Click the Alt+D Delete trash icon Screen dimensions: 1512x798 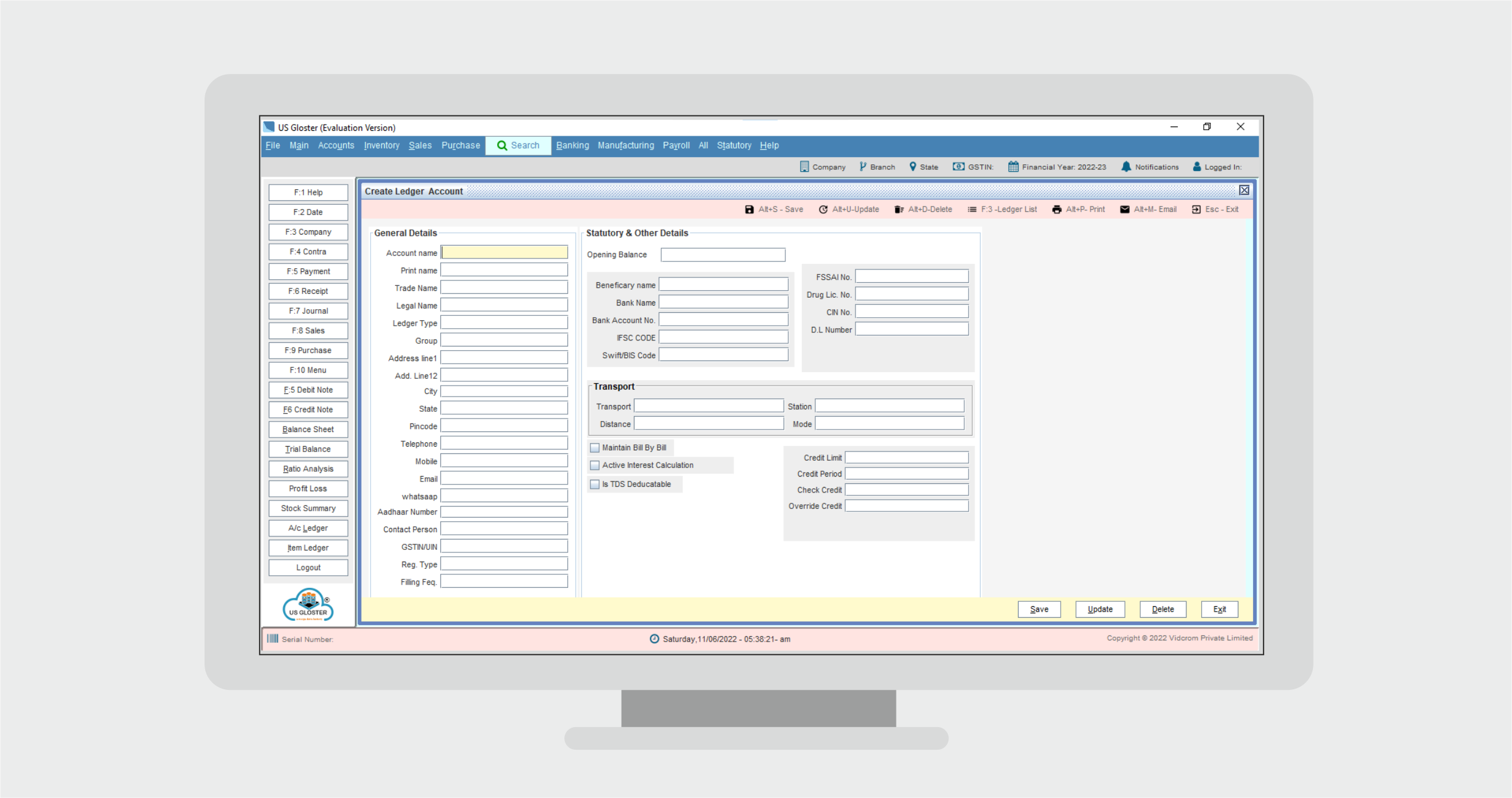[x=898, y=210]
